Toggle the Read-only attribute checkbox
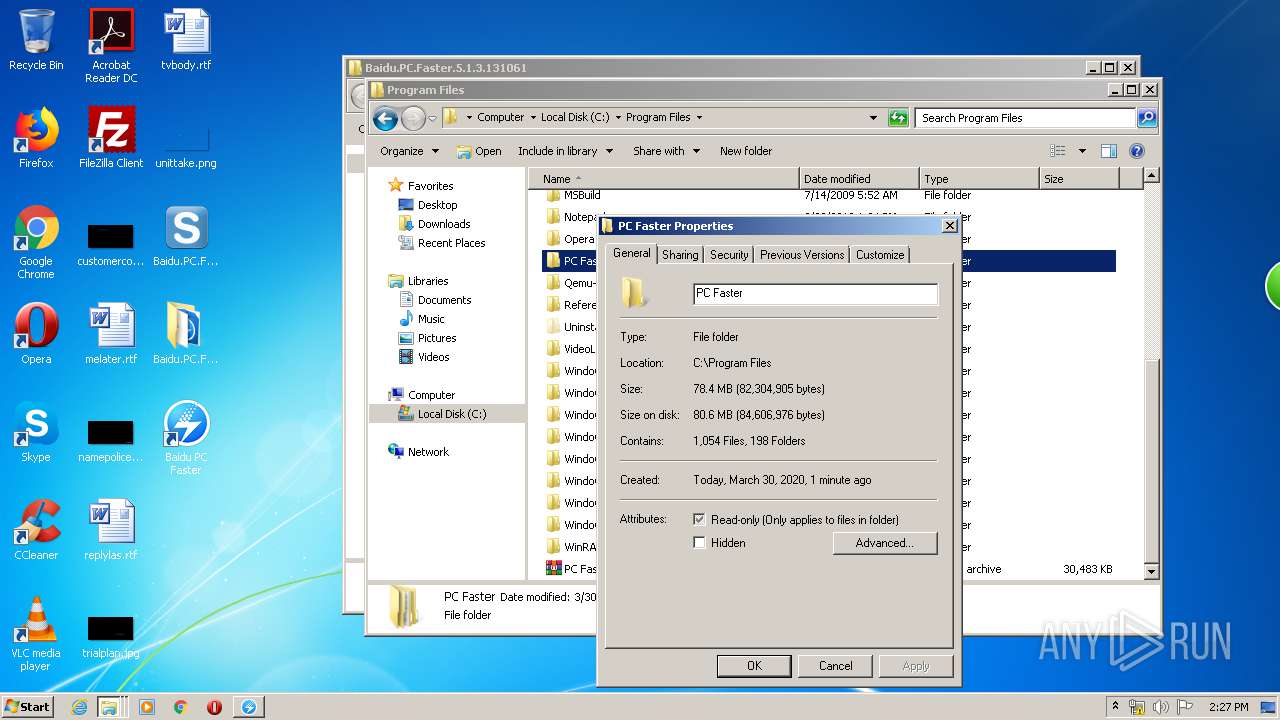 pyautogui.click(x=699, y=520)
